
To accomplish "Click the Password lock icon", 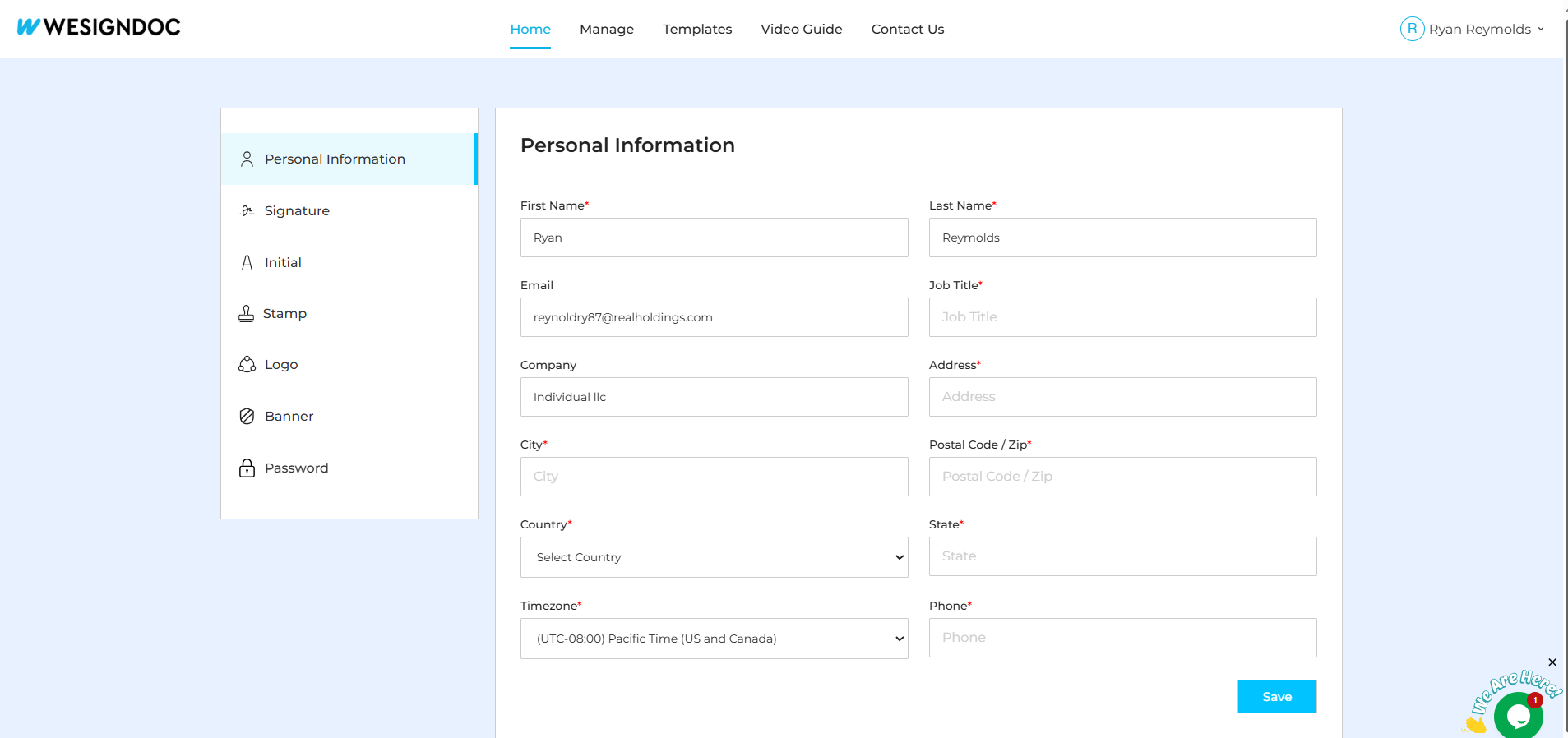I will tap(247, 468).
